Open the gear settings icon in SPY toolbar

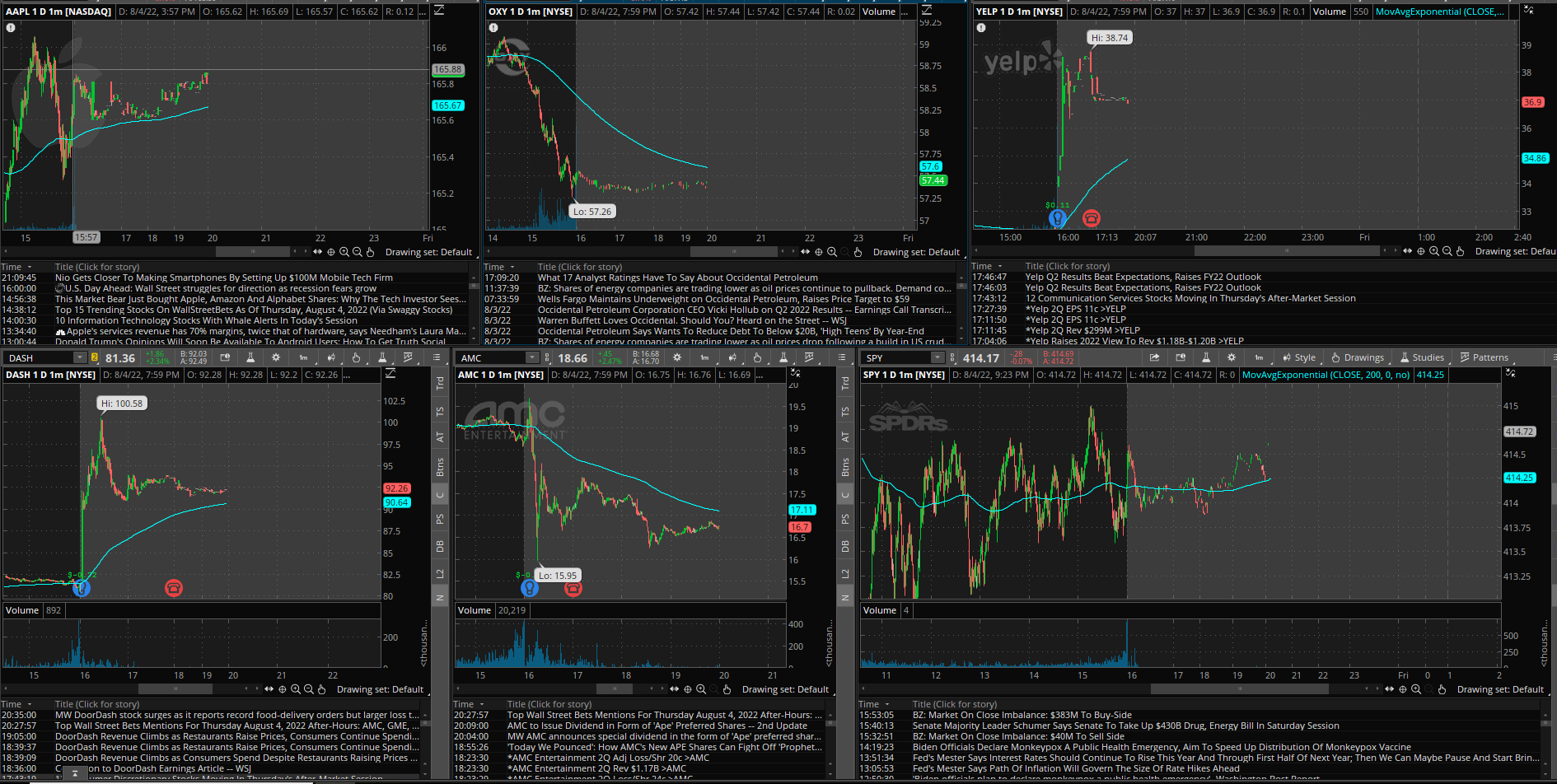pos(1231,357)
